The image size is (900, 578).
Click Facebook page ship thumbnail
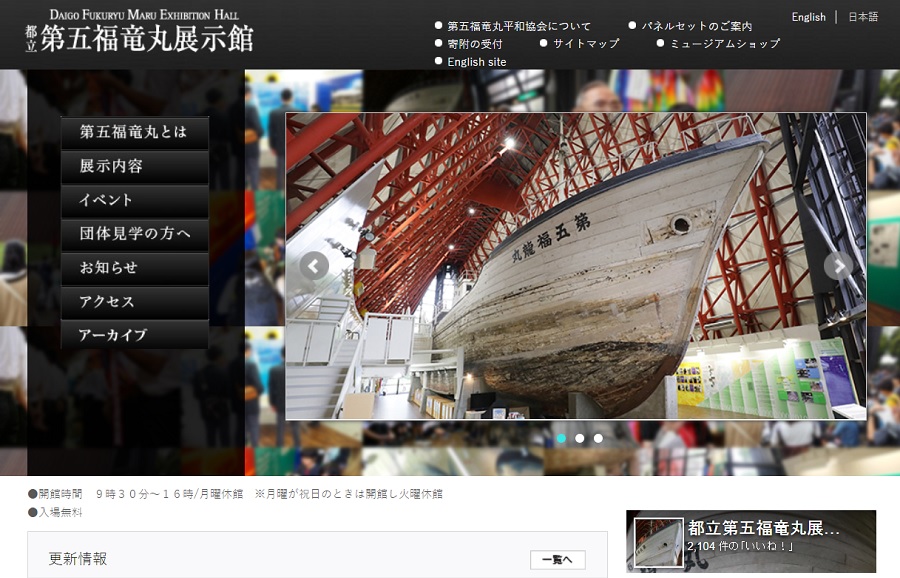pyautogui.click(x=658, y=543)
